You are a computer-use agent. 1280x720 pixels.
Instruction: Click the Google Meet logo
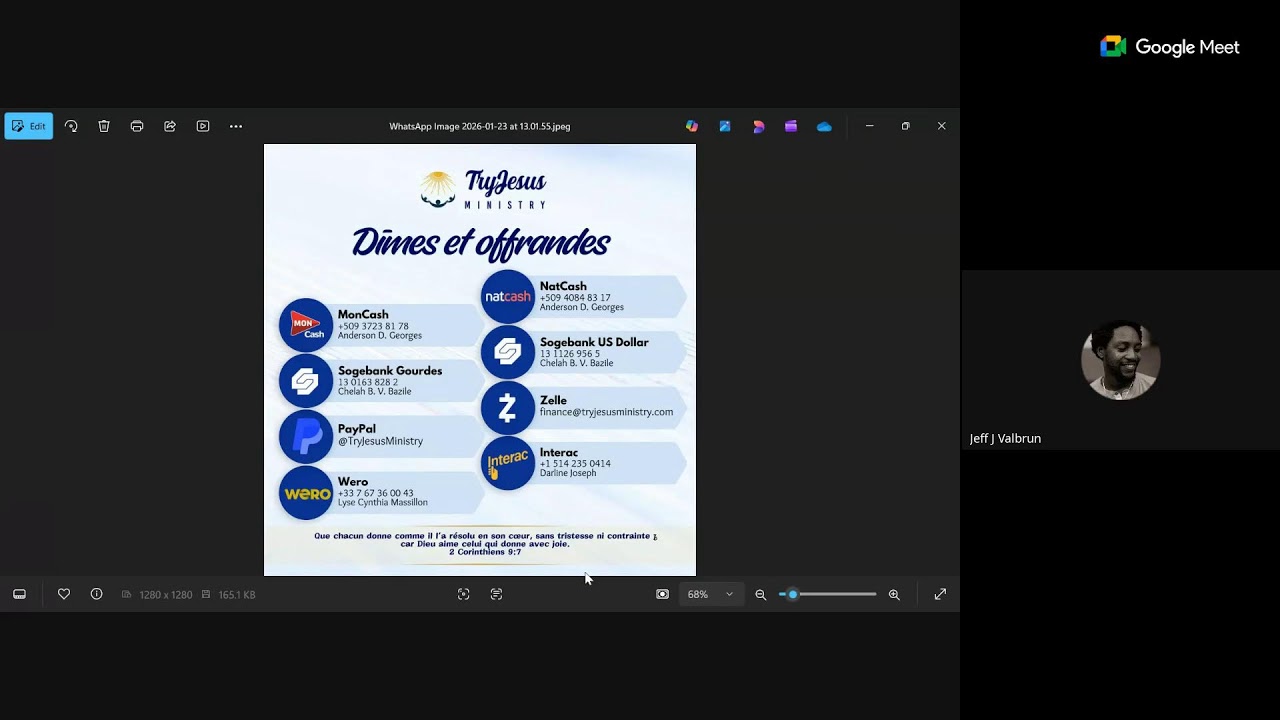[1170, 47]
